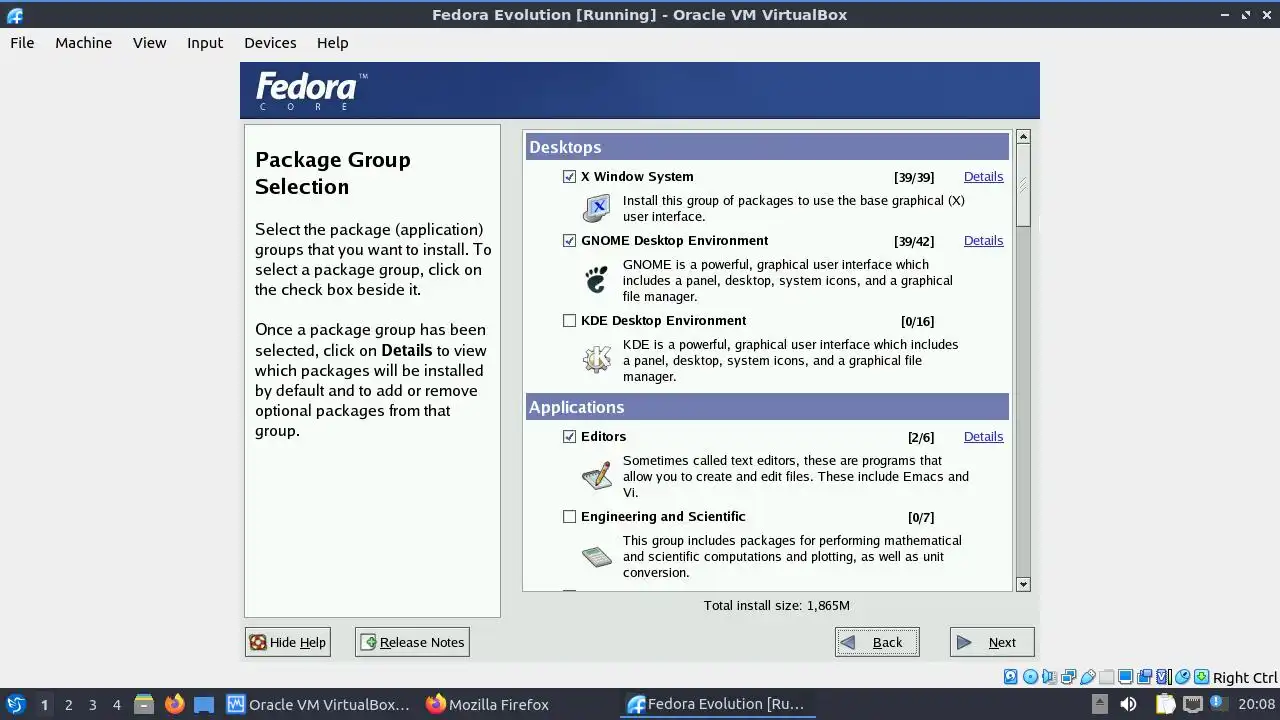Image resolution: width=1280 pixels, height=720 pixels.
Task: Click the optical disc status icon
Action: tap(1031, 677)
